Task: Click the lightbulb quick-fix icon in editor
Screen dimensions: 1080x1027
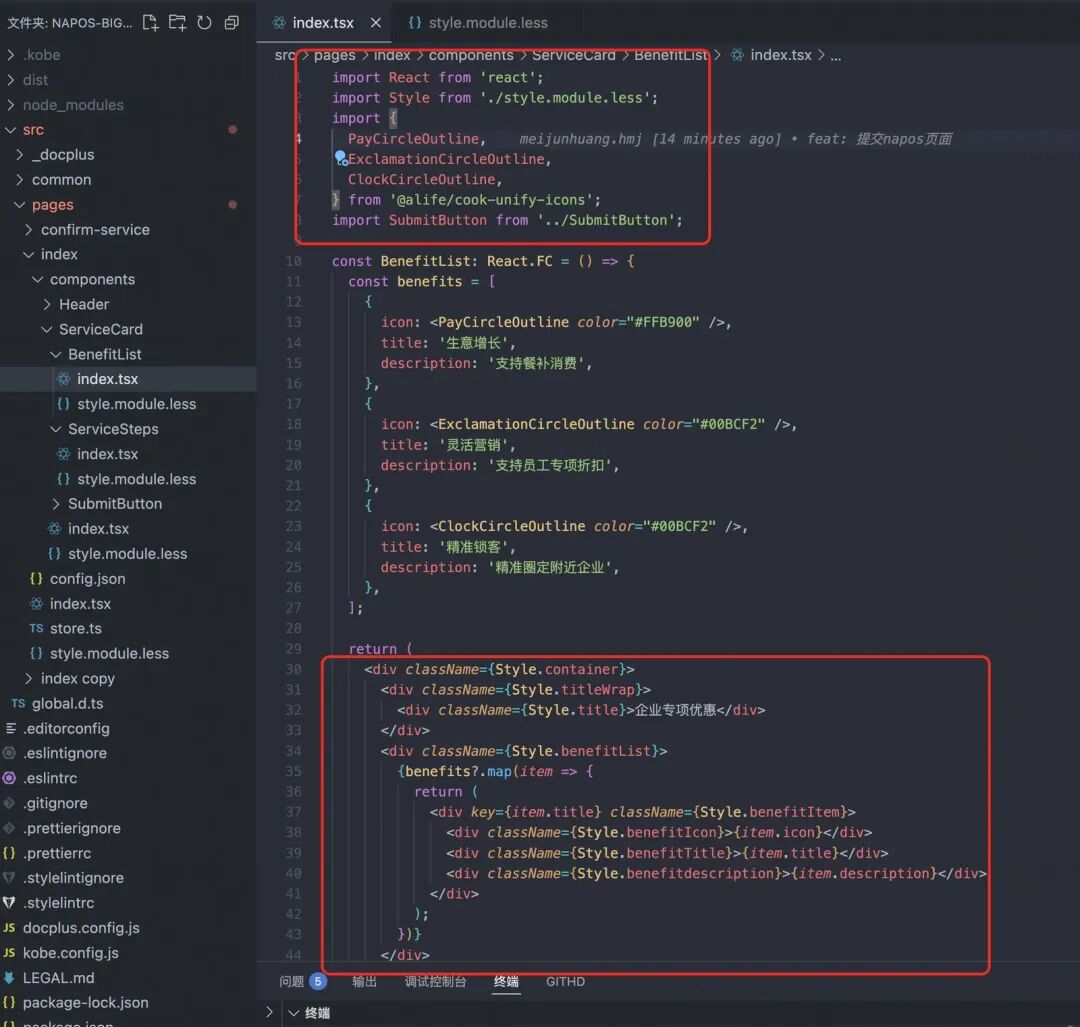Action: (340, 158)
